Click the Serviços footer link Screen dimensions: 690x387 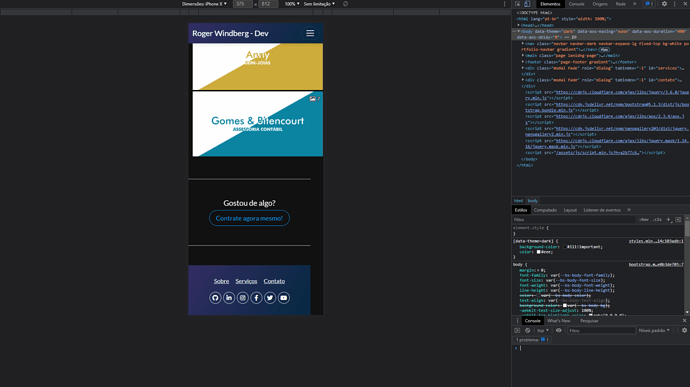(246, 281)
